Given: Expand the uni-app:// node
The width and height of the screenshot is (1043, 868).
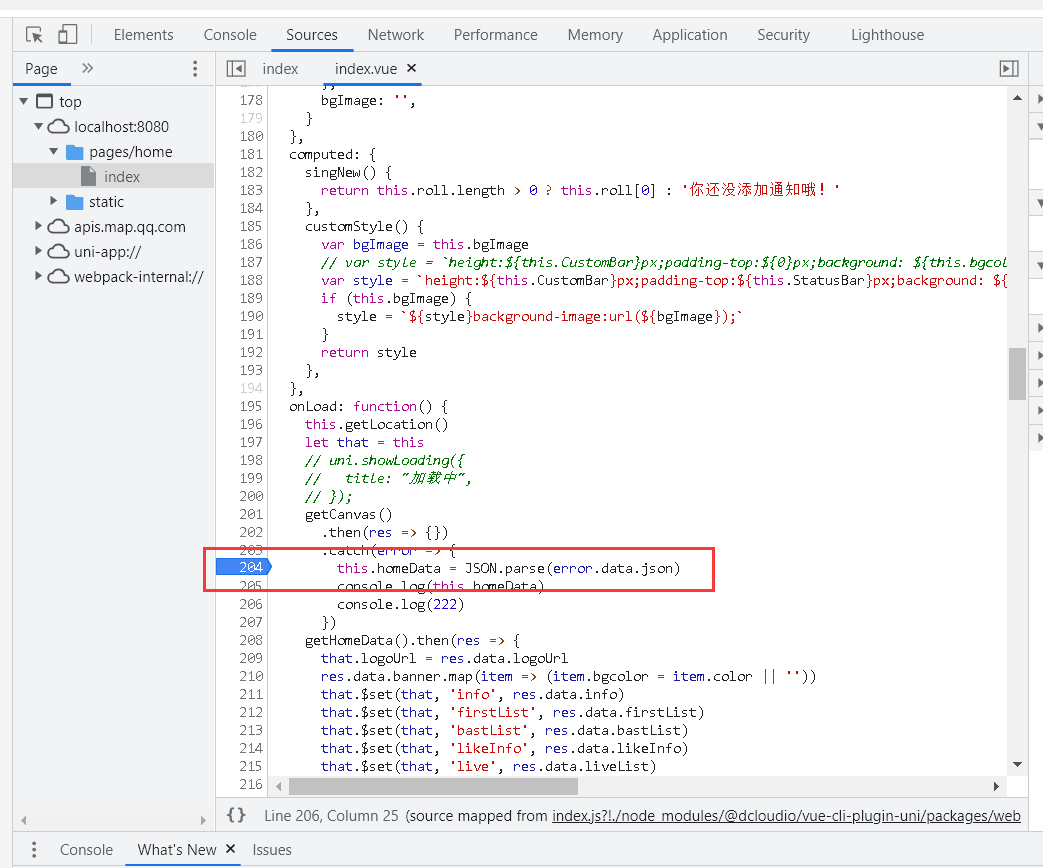Looking at the screenshot, I should tap(39, 251).
